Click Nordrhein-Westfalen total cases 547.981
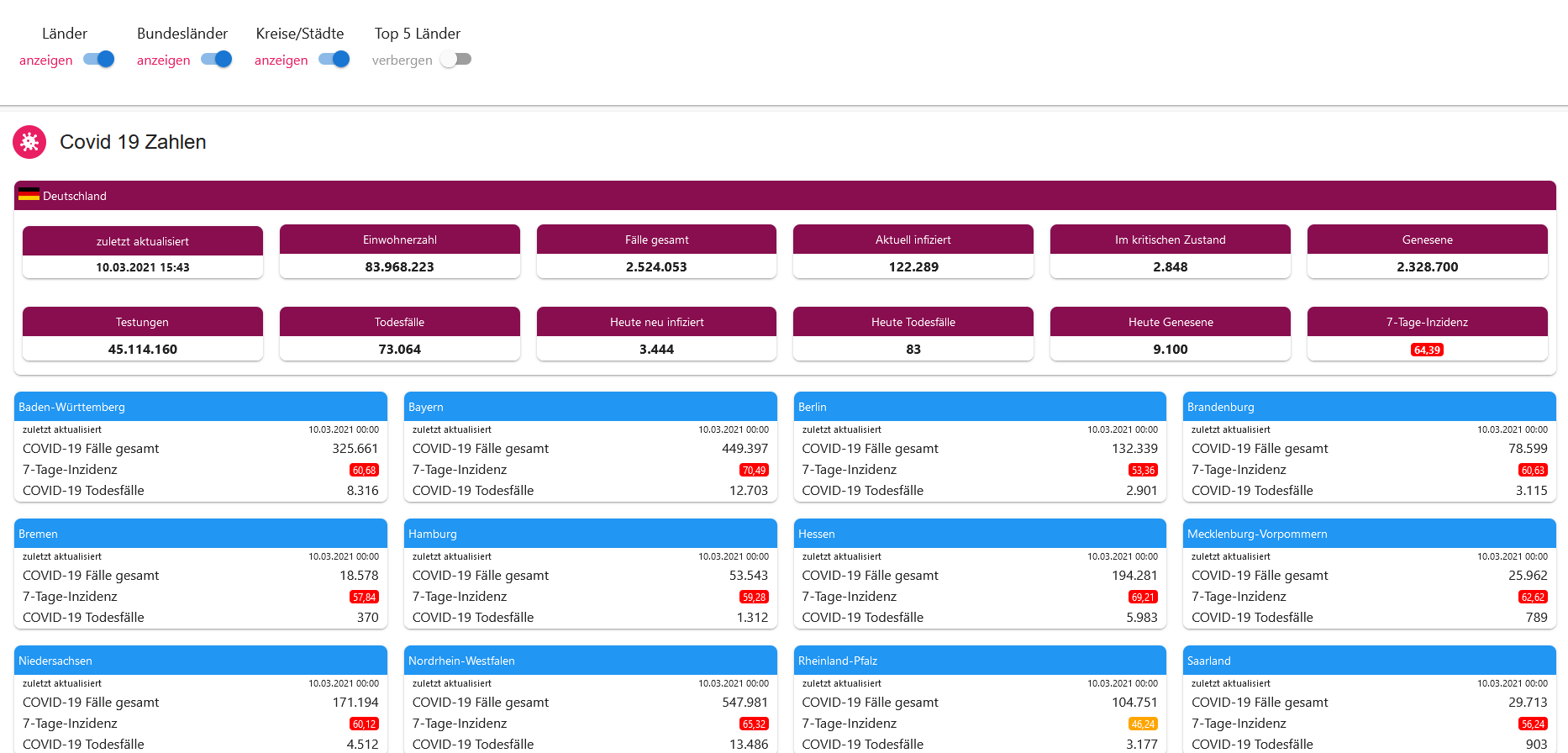The image size is (1568, 753). point(745,703)
